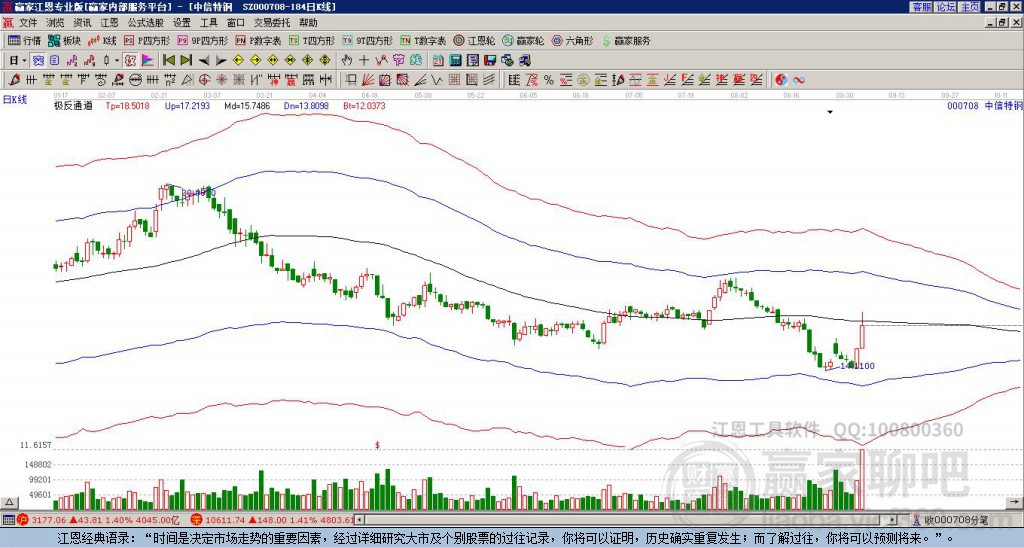Open the 9P四方形 tool
This screenshot has height=548, width=1024.
coord(202,40)
